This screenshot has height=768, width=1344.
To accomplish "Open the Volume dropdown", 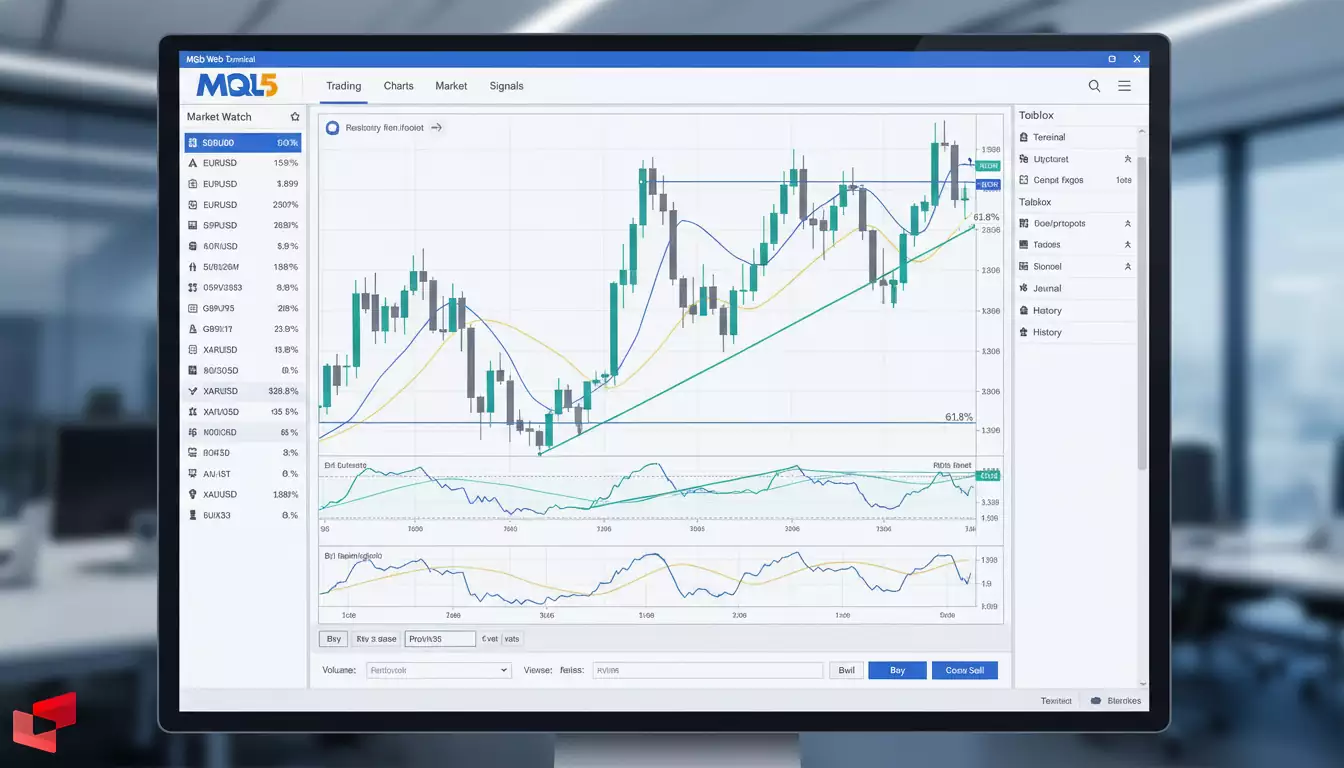I will (x=438, y=670).
